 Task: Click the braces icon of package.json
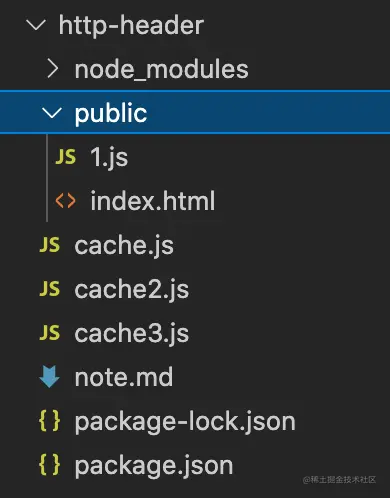coord(50,465)
